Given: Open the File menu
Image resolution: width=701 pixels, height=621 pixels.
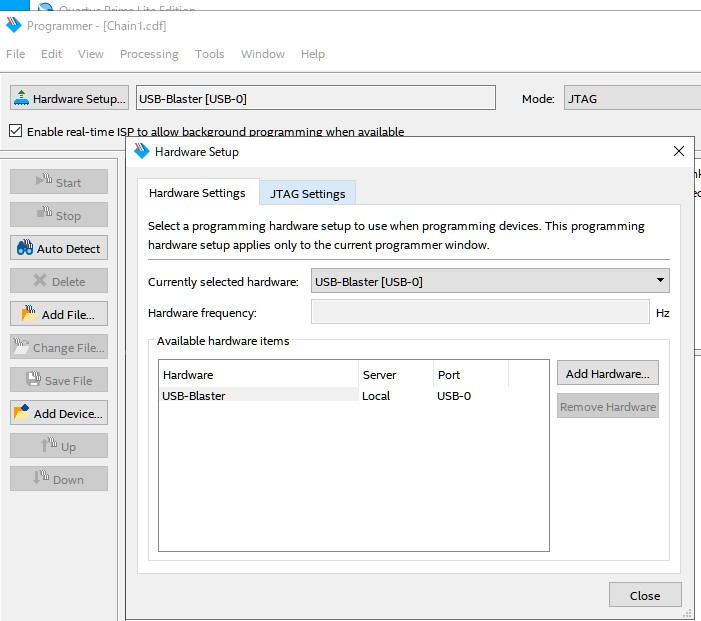Looking at the screenshot, I should [16, 54].
